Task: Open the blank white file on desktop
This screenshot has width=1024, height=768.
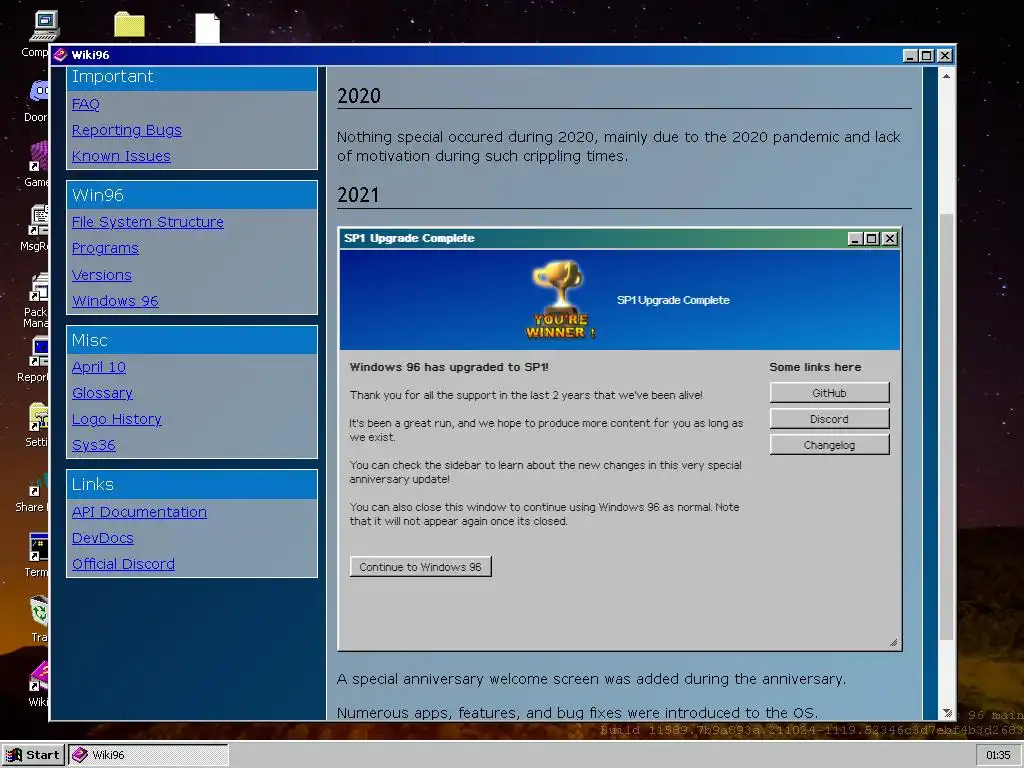Action: (x=208, y=28)
